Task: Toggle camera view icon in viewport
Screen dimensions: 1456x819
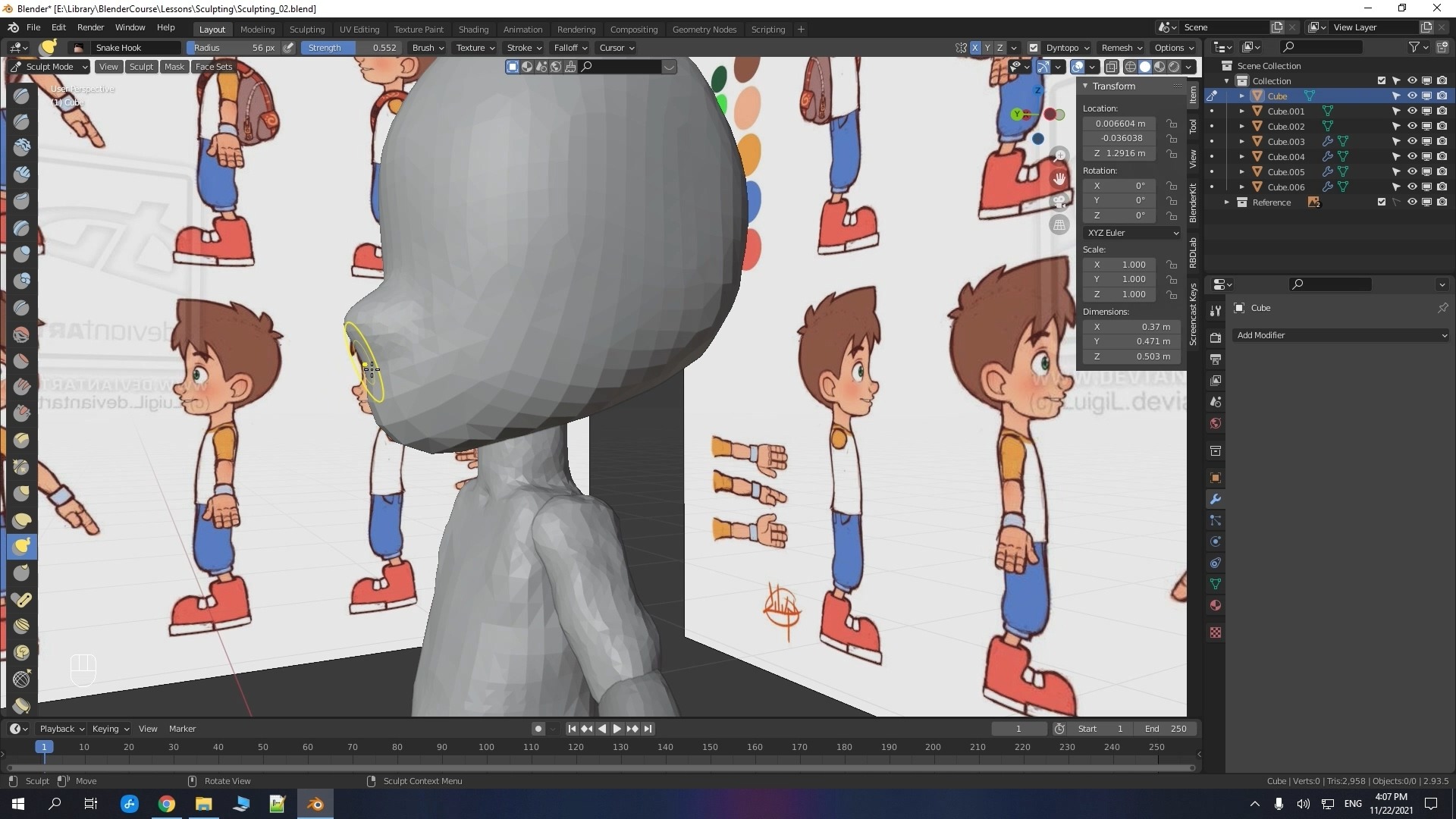Action: (1059, 202)
